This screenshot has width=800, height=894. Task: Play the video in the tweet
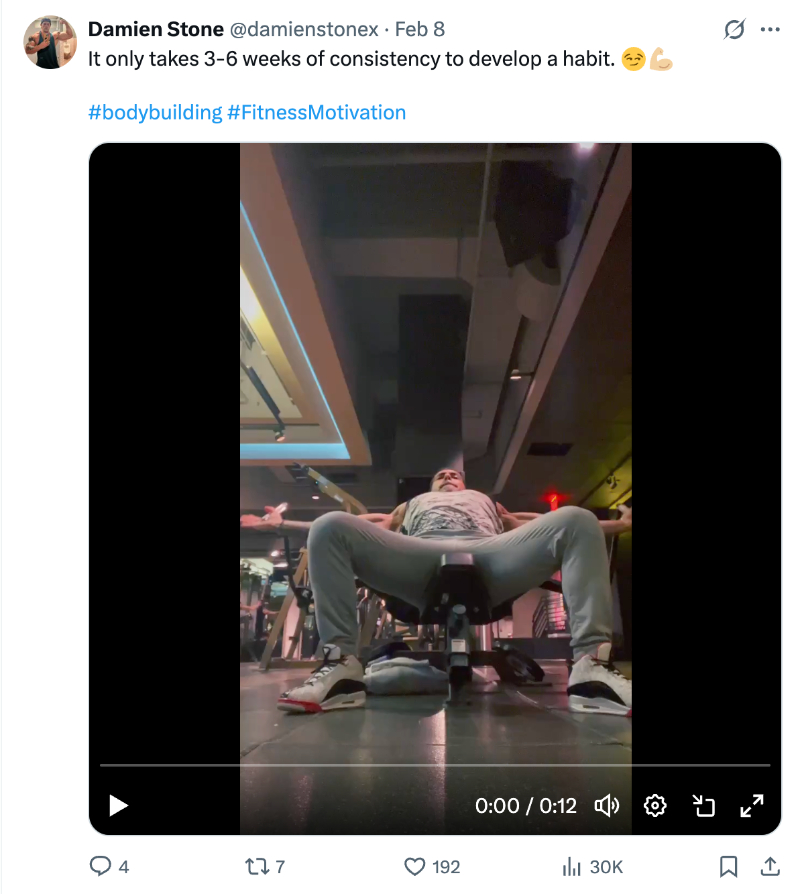[118, 806]
